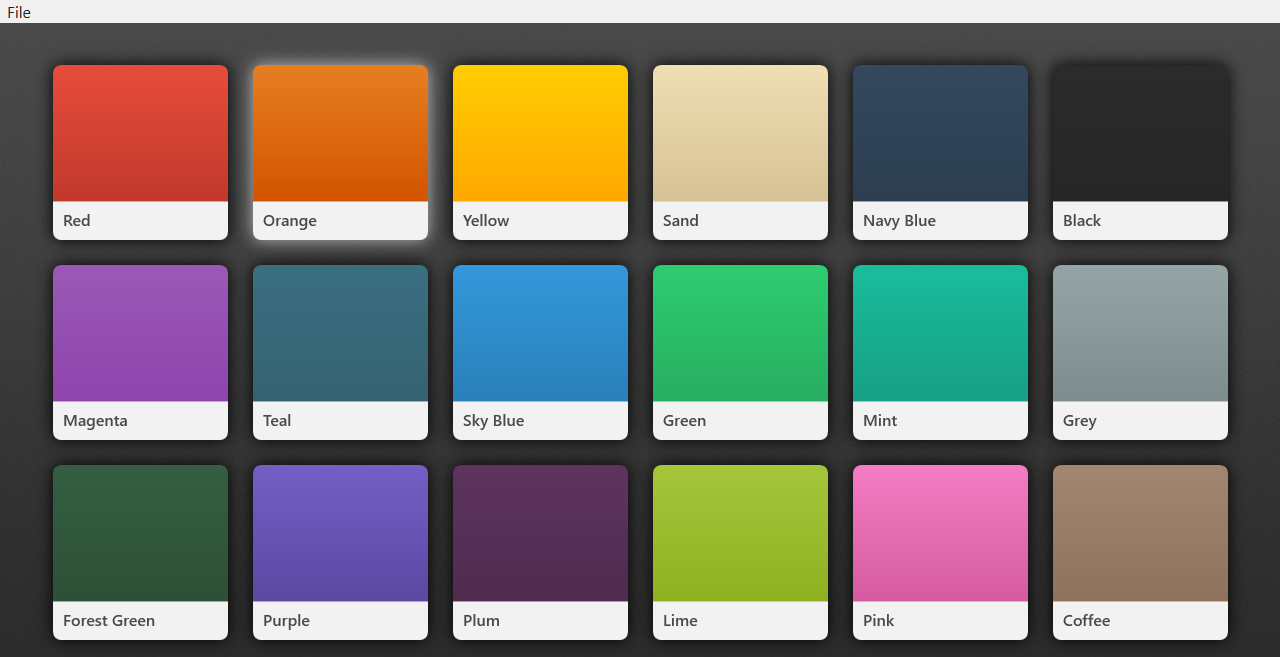Screen dimensions: 1280x657
Task: Open the File menu
Action: coord(19,12)
